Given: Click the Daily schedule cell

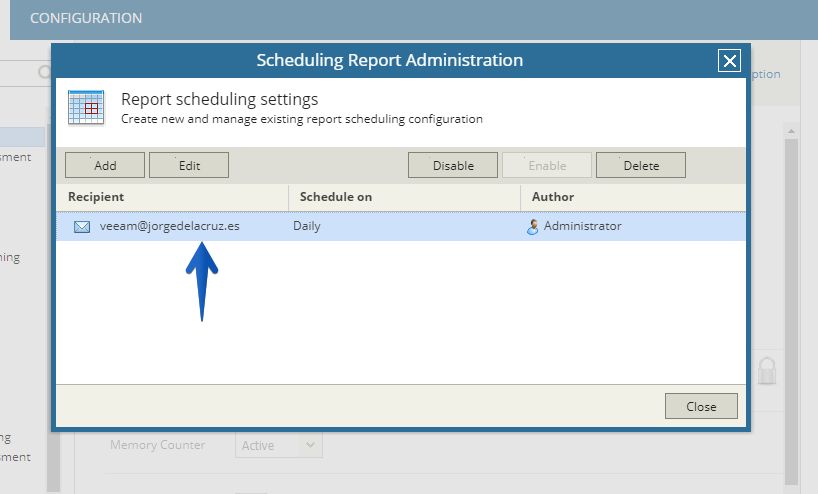Looking at the screenshot, I should (307, 226).
